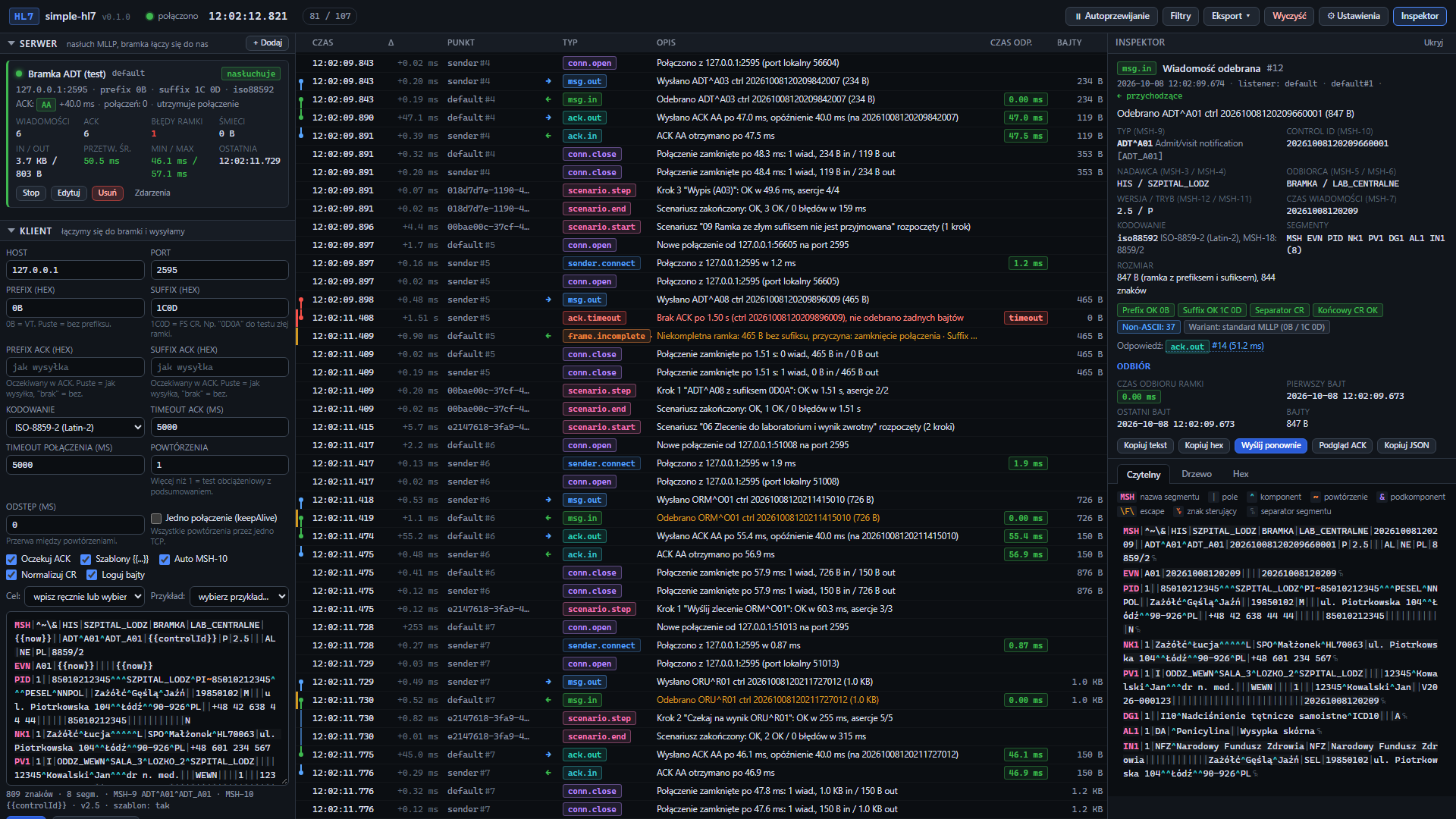This screenshot has width=1456, height=819.
Task: Switch to the Hex tab
Action: pyautogui.click(x=1241, y=474)
